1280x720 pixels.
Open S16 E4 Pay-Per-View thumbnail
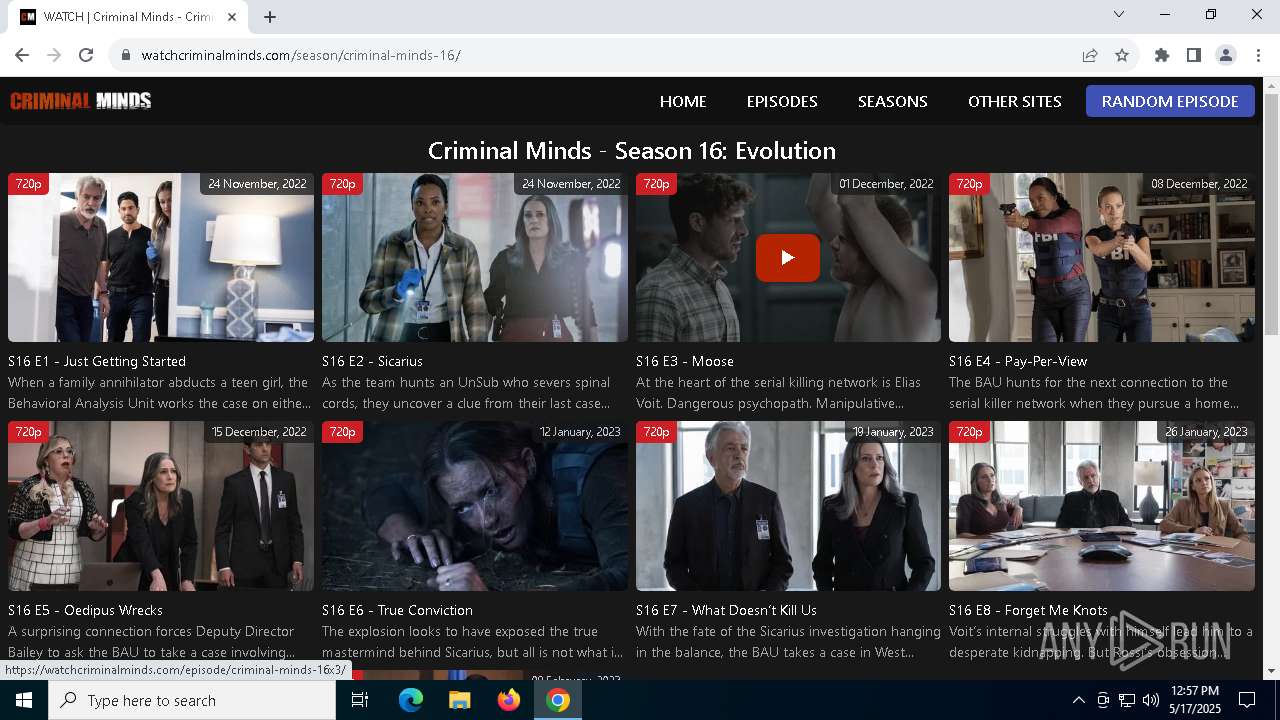pyautogui.click(x=1102, y=257)
